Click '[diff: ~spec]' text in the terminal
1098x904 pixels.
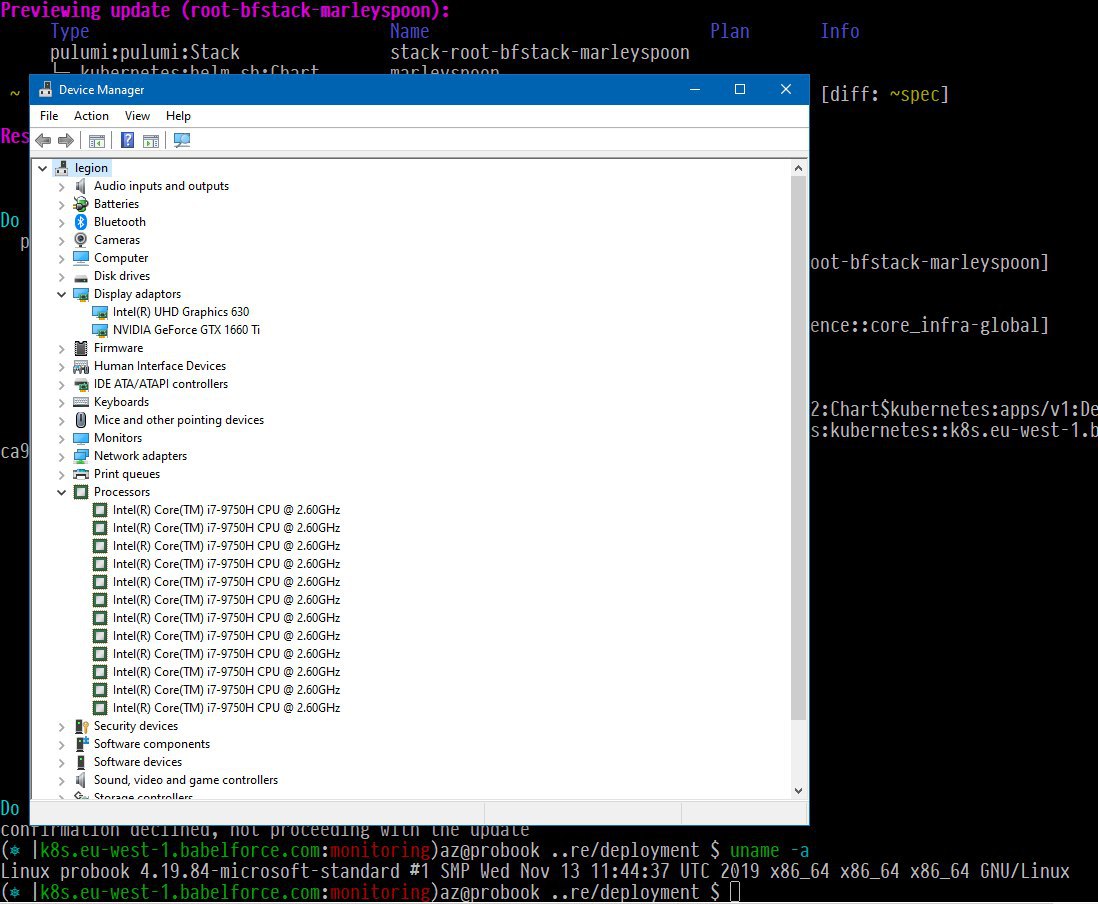pyautogui.click(x=884, y=95)
